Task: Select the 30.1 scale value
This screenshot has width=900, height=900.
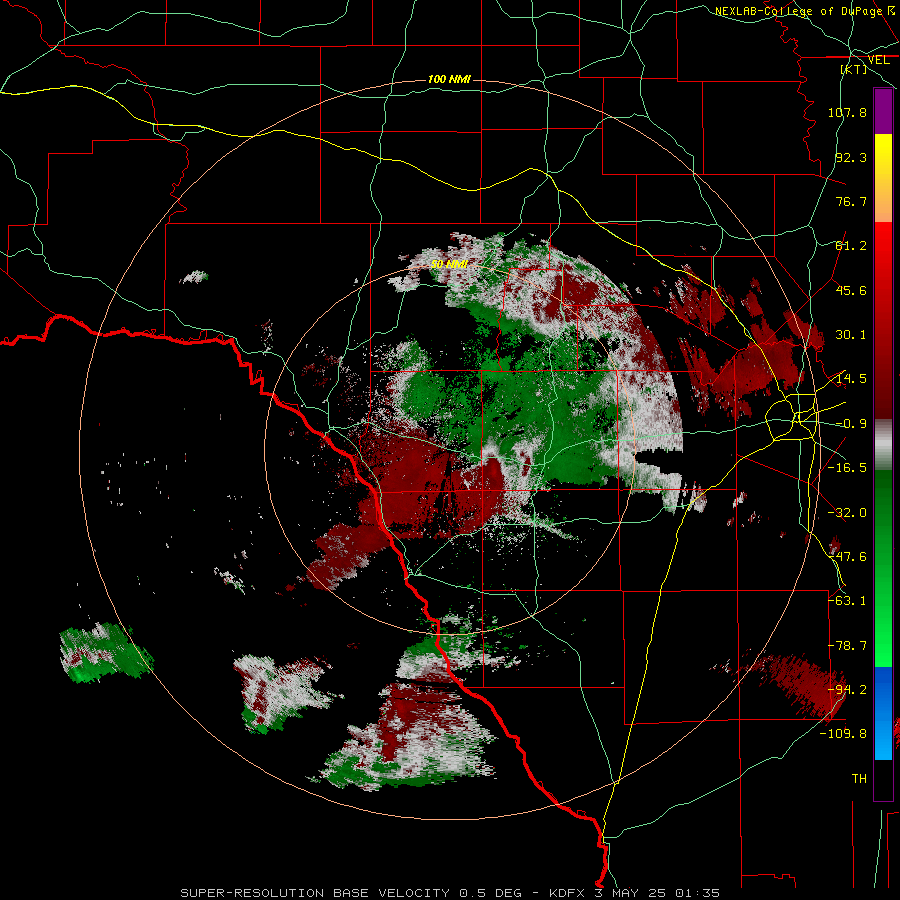Action: point(851,335)
